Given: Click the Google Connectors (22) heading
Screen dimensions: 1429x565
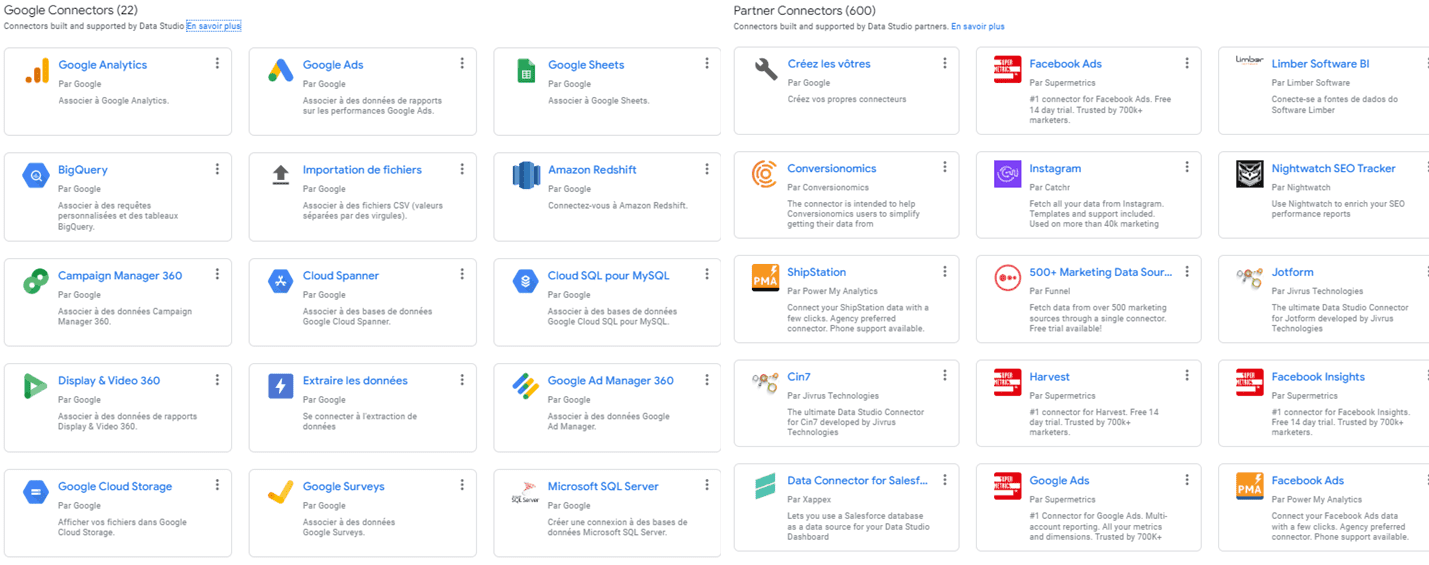Looking at the screenshot, I should pyautogui.click(x=71, y=10).
